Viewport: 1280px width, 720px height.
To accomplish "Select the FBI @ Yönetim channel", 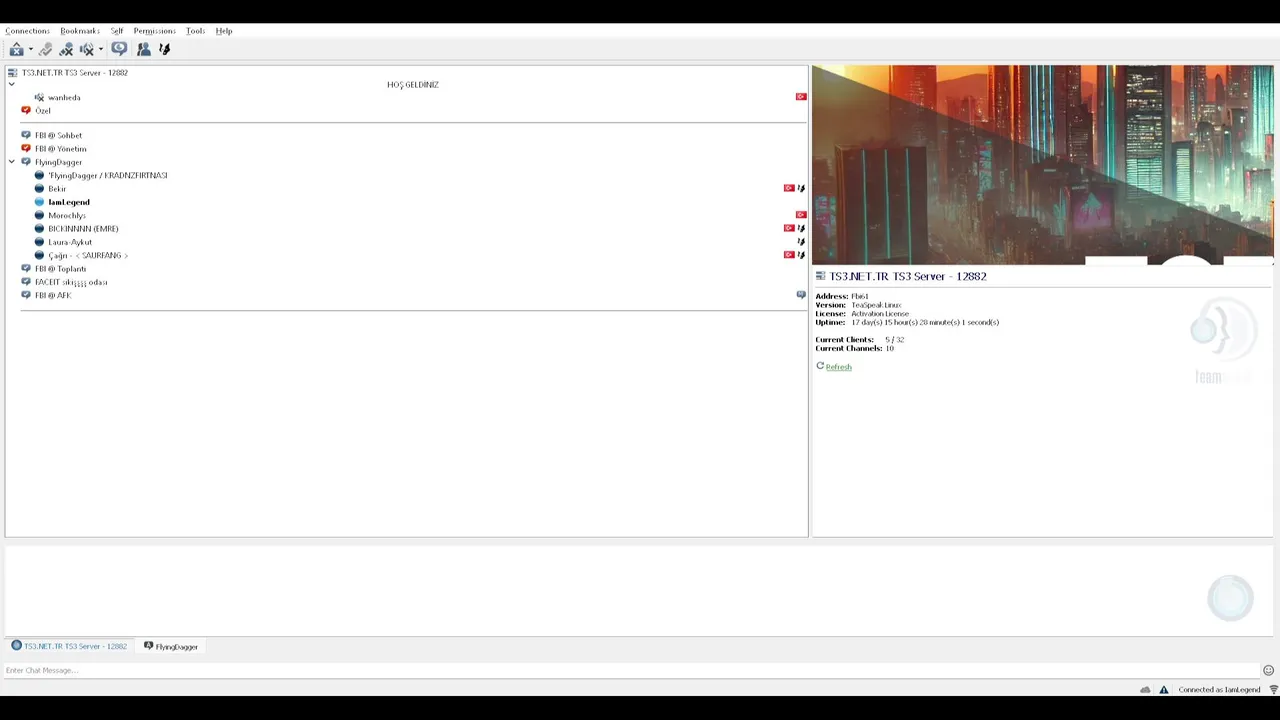I will point(61,149).
